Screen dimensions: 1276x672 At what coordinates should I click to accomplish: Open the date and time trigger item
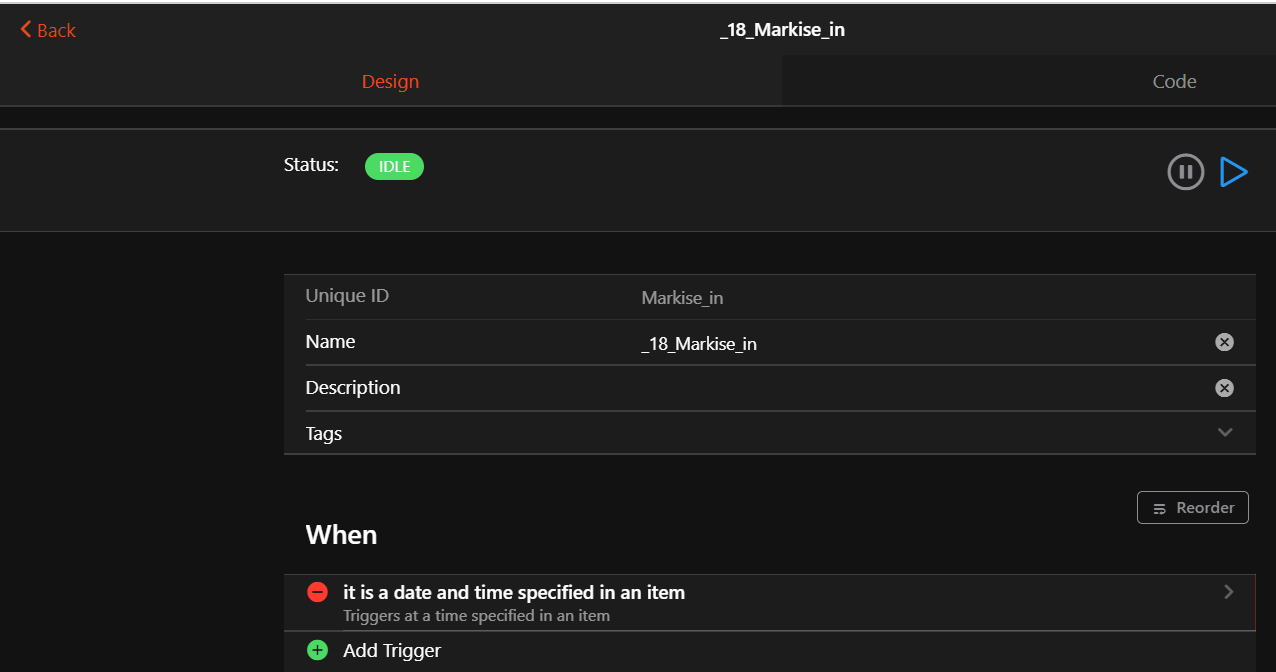[514, 593]
